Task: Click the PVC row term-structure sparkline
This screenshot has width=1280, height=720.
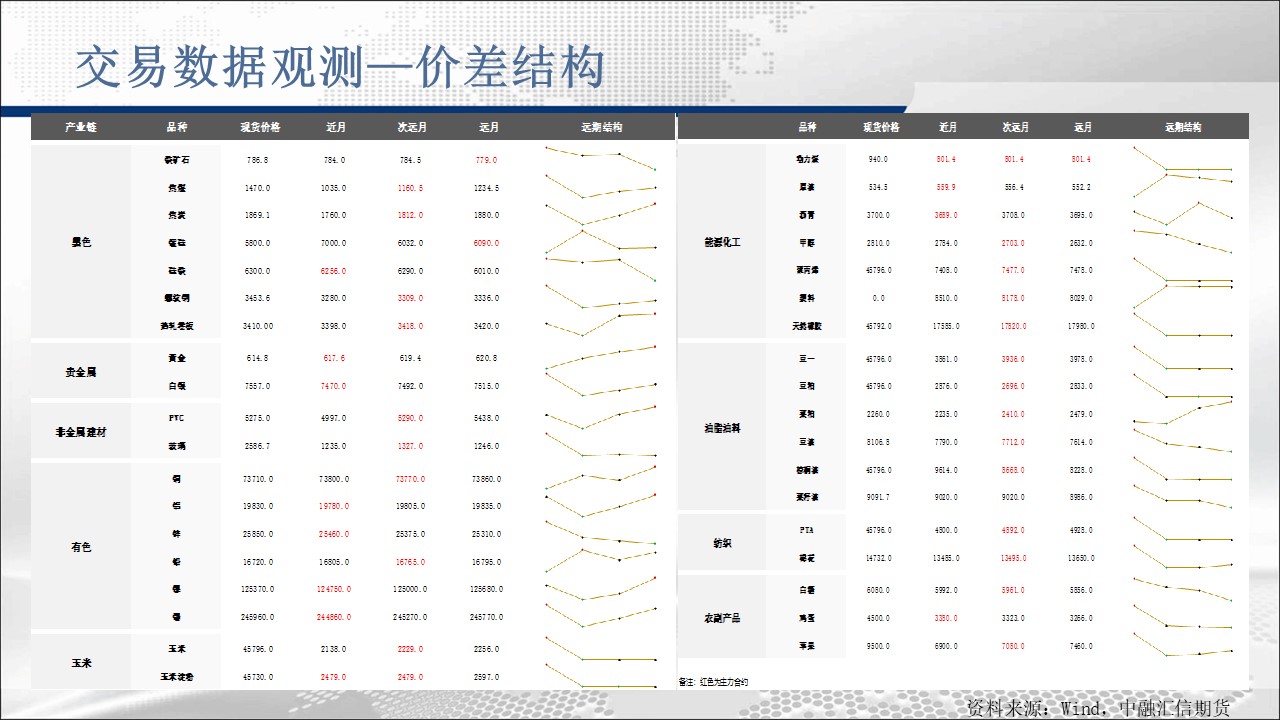Action: coord(600,418)
